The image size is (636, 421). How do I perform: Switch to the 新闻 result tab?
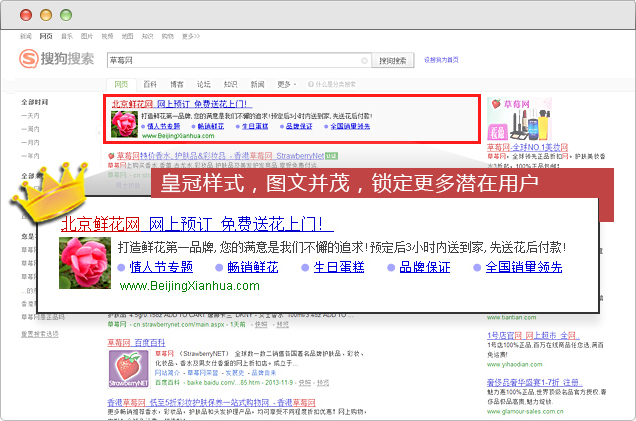[257, 84]
